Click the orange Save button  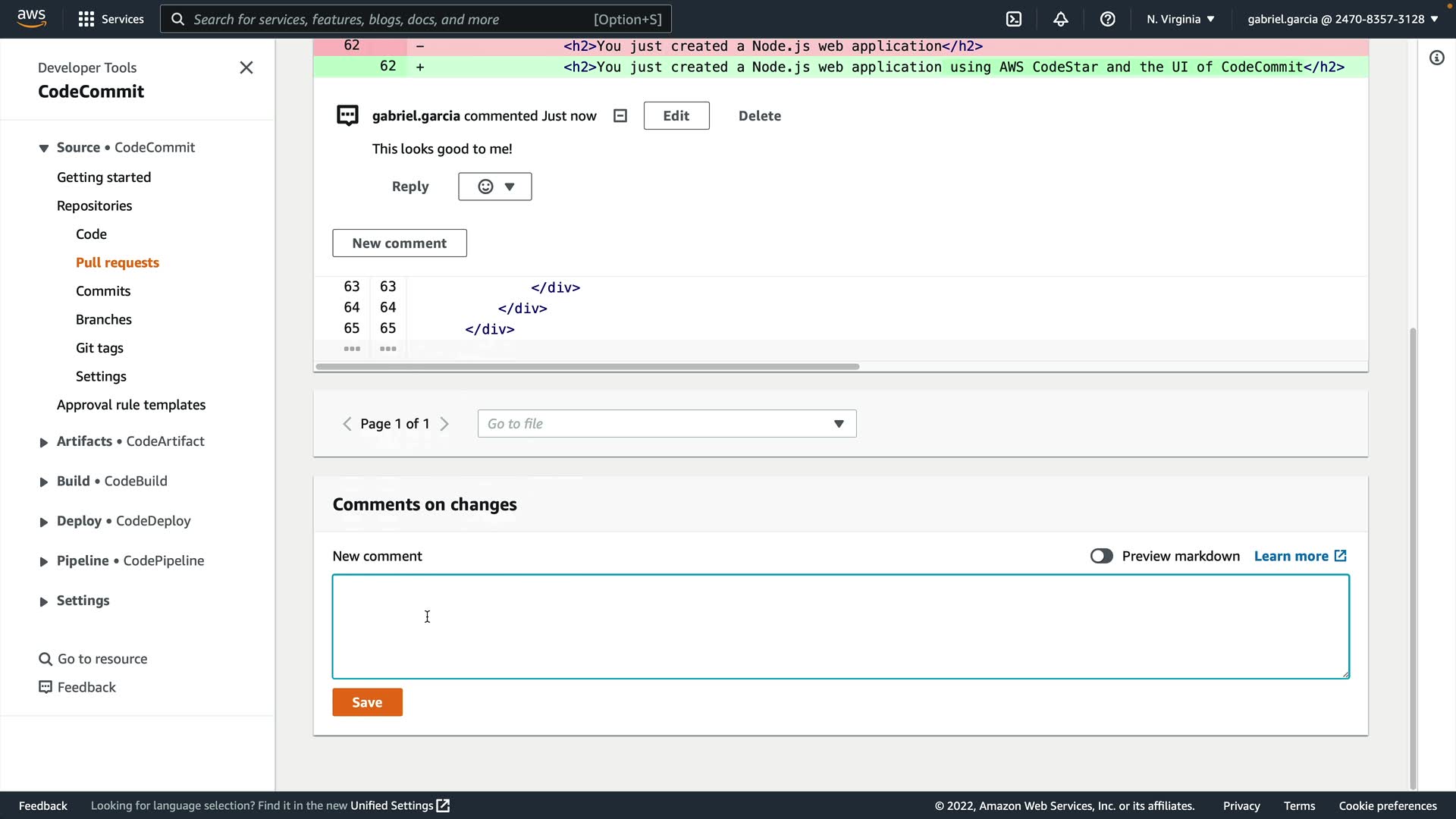tap(367, 702)
